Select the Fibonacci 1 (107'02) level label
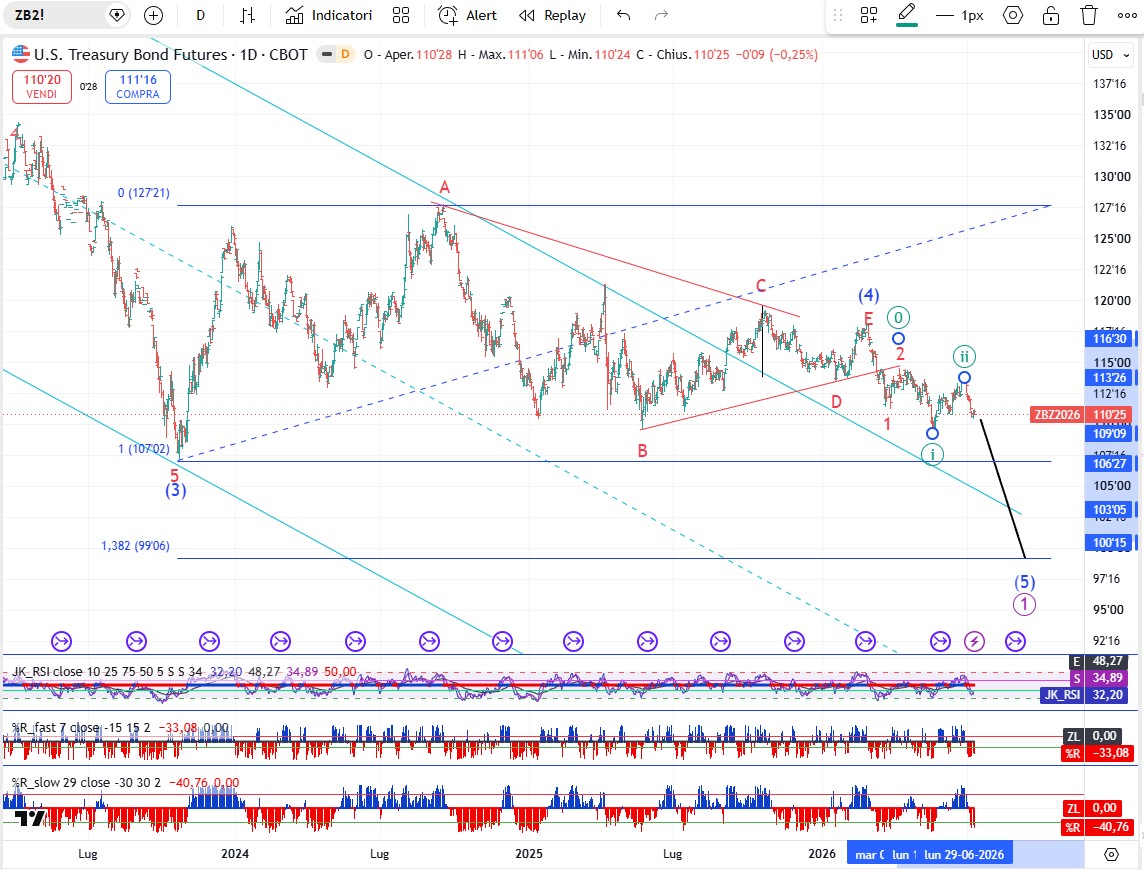1144x870 pixels. pos(144,449)
